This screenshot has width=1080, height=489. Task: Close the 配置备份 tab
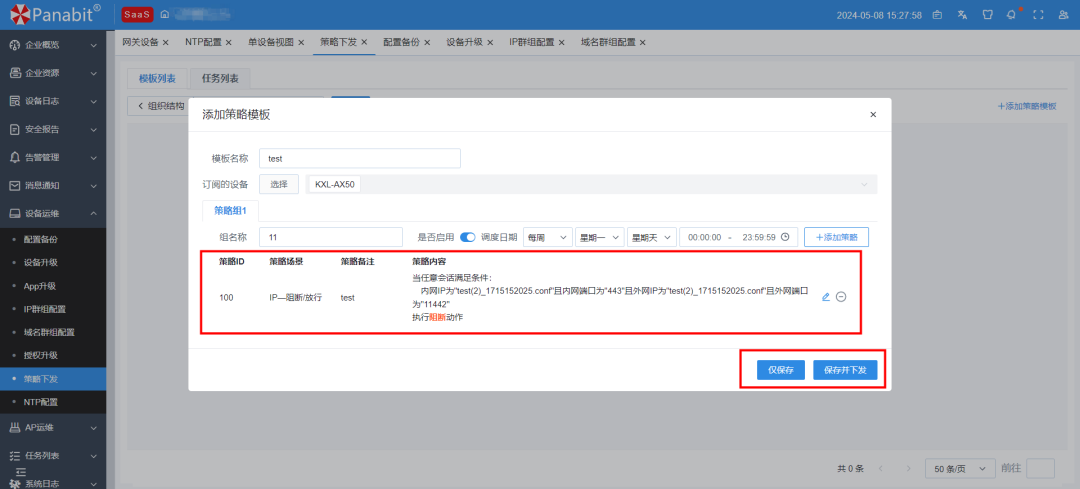click(x=427, y=42)
